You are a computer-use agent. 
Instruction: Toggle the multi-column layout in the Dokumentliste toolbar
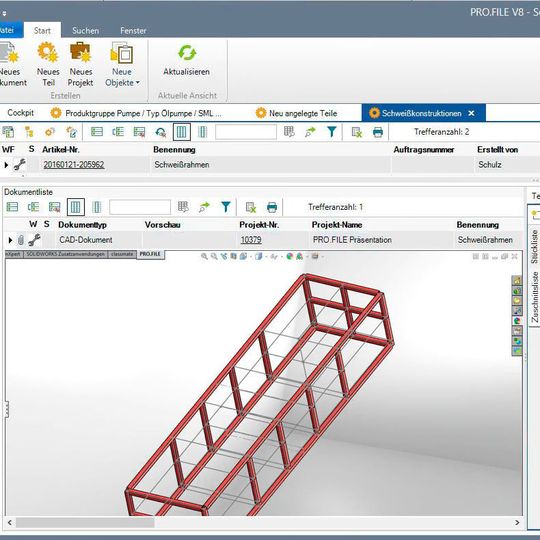point(76,207)
